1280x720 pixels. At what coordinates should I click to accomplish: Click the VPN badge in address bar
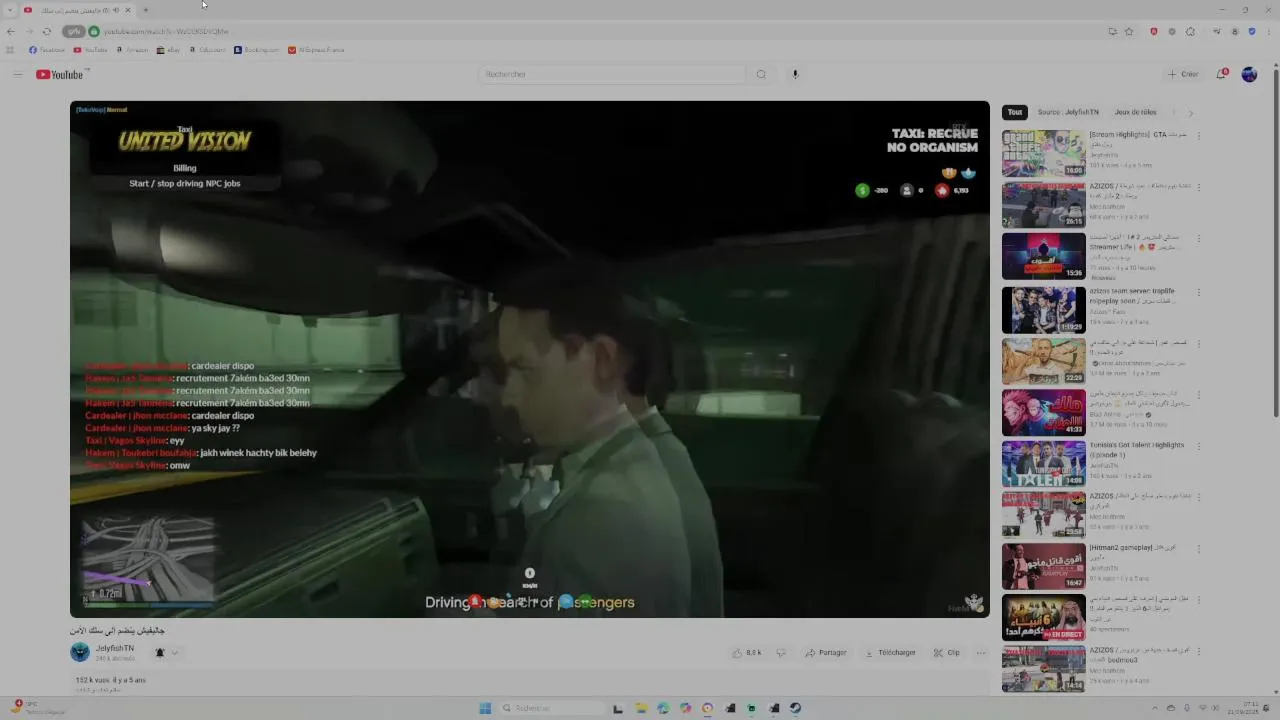coord(74,31)
